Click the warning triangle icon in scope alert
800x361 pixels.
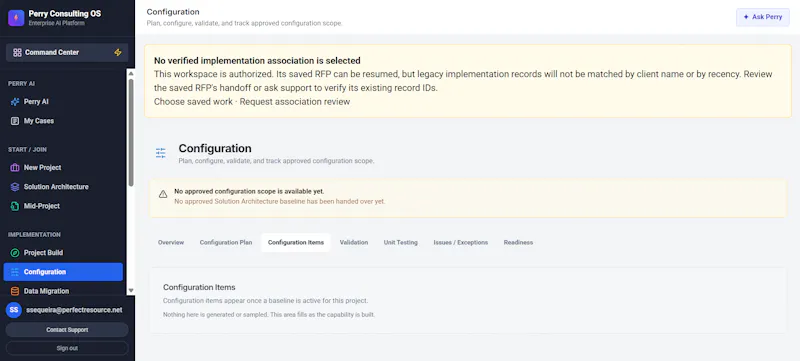click(x=163, y=194)
